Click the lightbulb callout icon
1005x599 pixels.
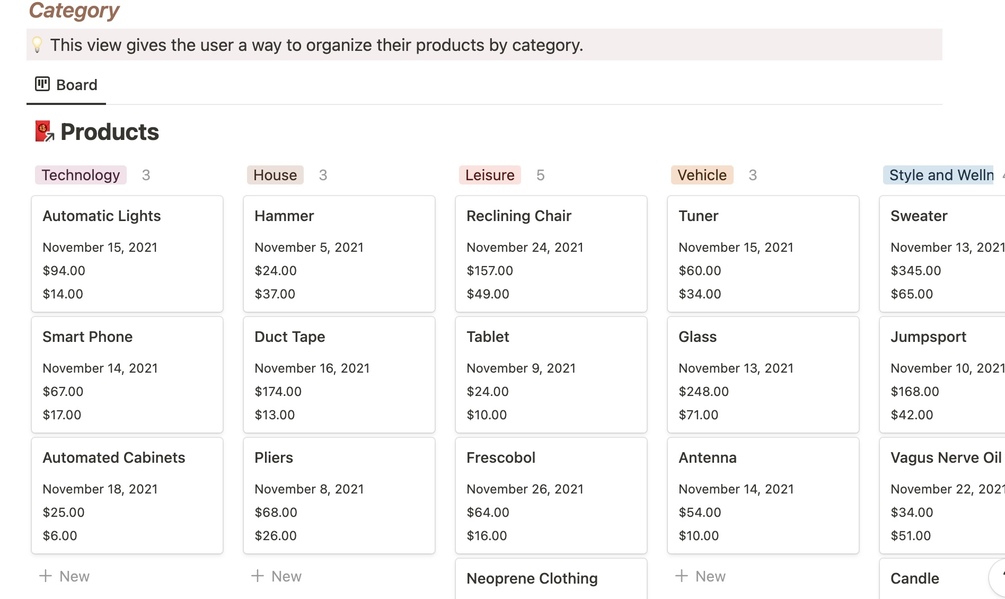point(38,45)
